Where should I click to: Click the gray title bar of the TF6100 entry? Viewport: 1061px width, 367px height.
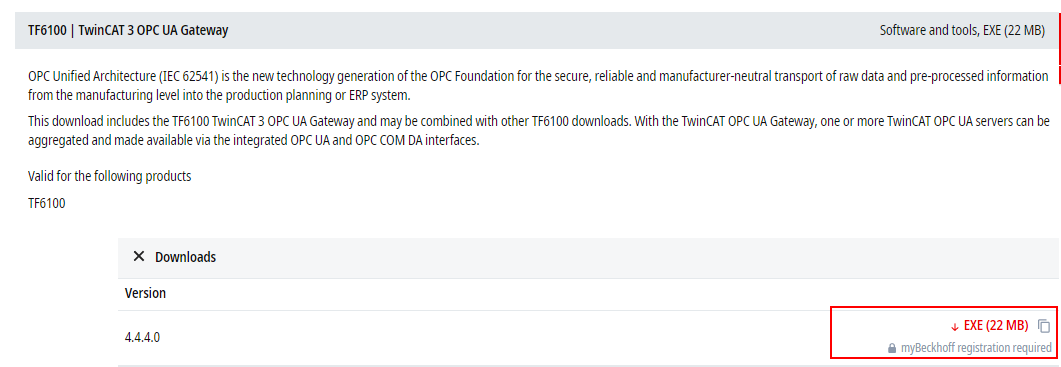coord(536,30)
